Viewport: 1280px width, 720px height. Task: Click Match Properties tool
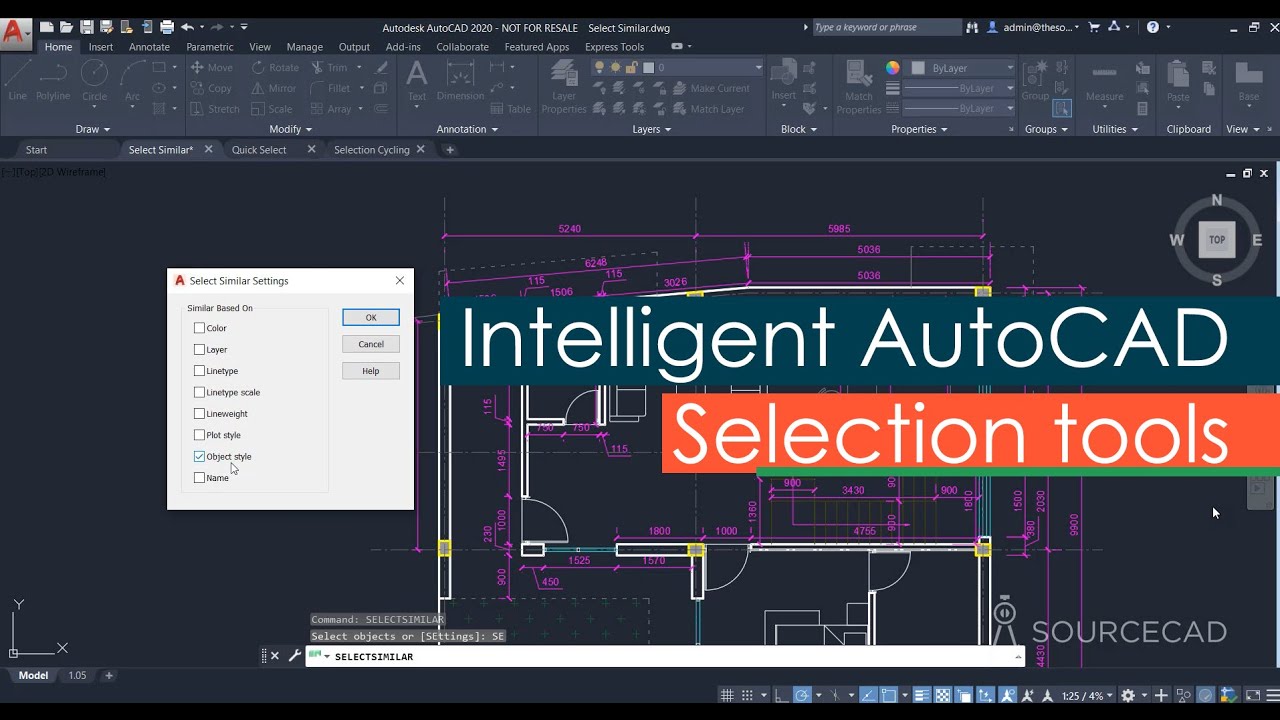click(859, 85)
